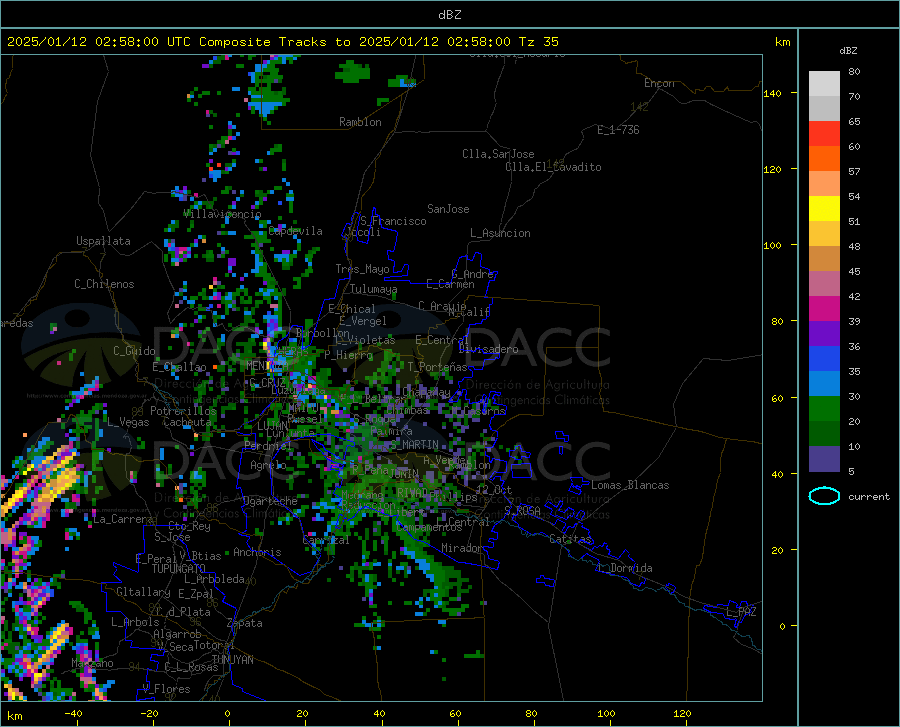Click the 'L_Asuncion' map label
Image resolution: width=900 pixels, height=727 pixels.
pos(500,233)
